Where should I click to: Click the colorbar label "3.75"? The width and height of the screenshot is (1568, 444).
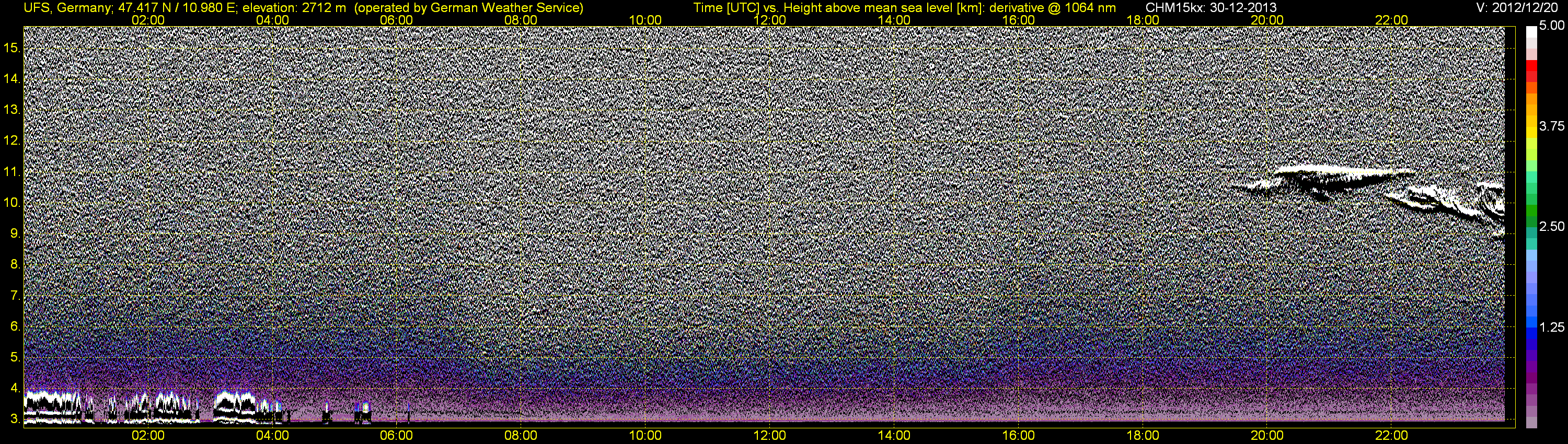tap(1552, 126)
